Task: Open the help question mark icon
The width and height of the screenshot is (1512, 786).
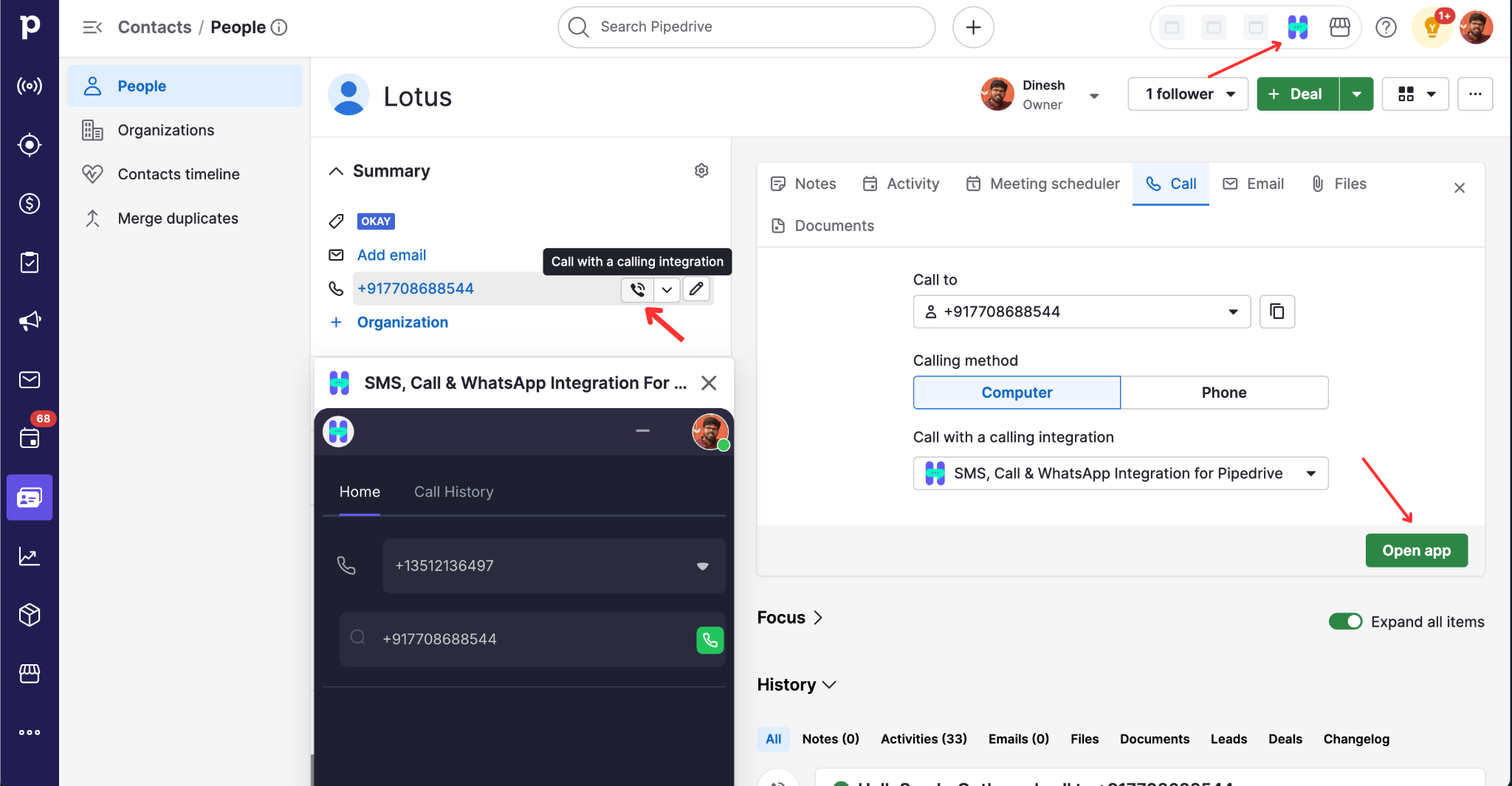Action: coord(1386,28)
